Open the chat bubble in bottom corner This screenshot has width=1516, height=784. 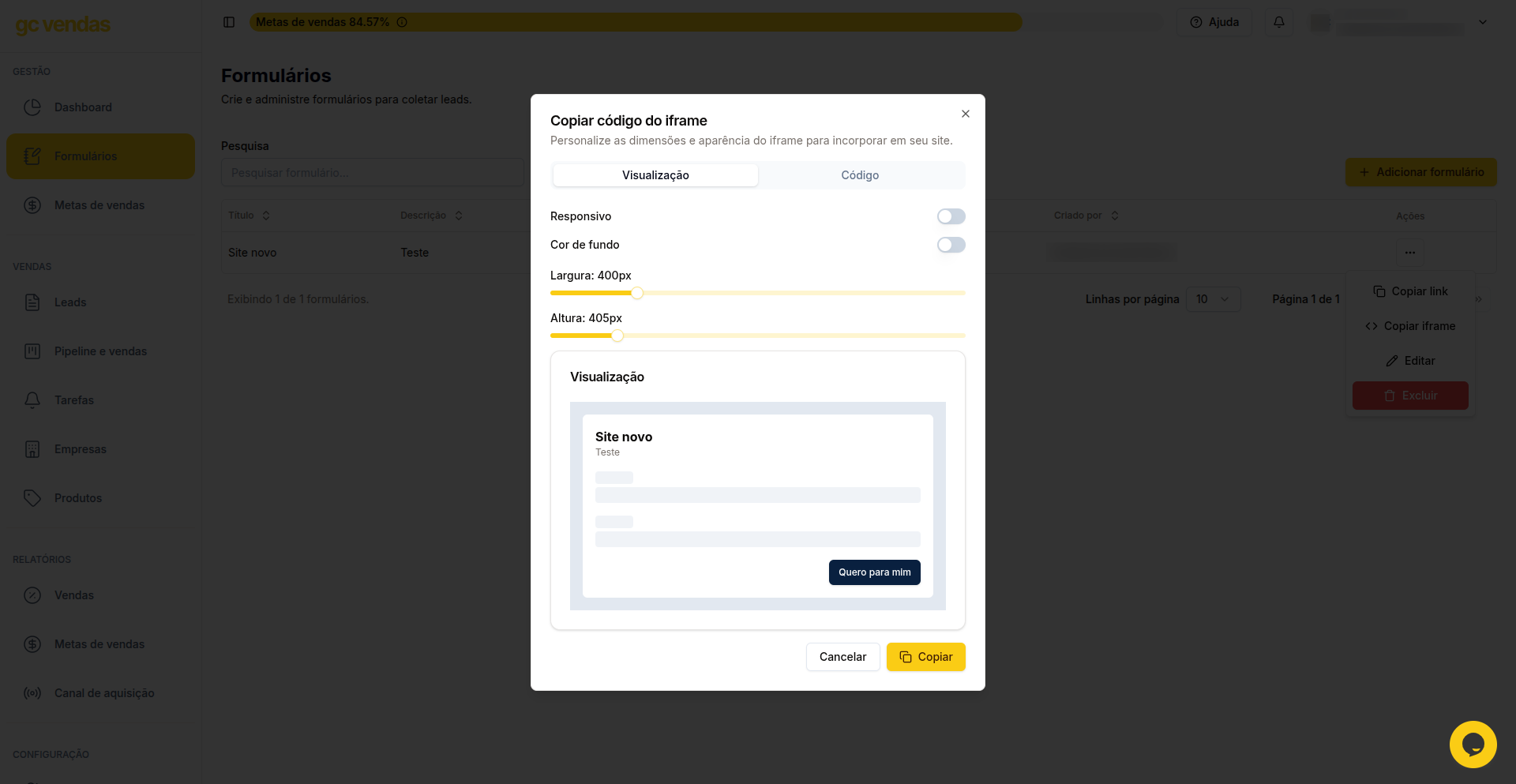(1473, 744)
